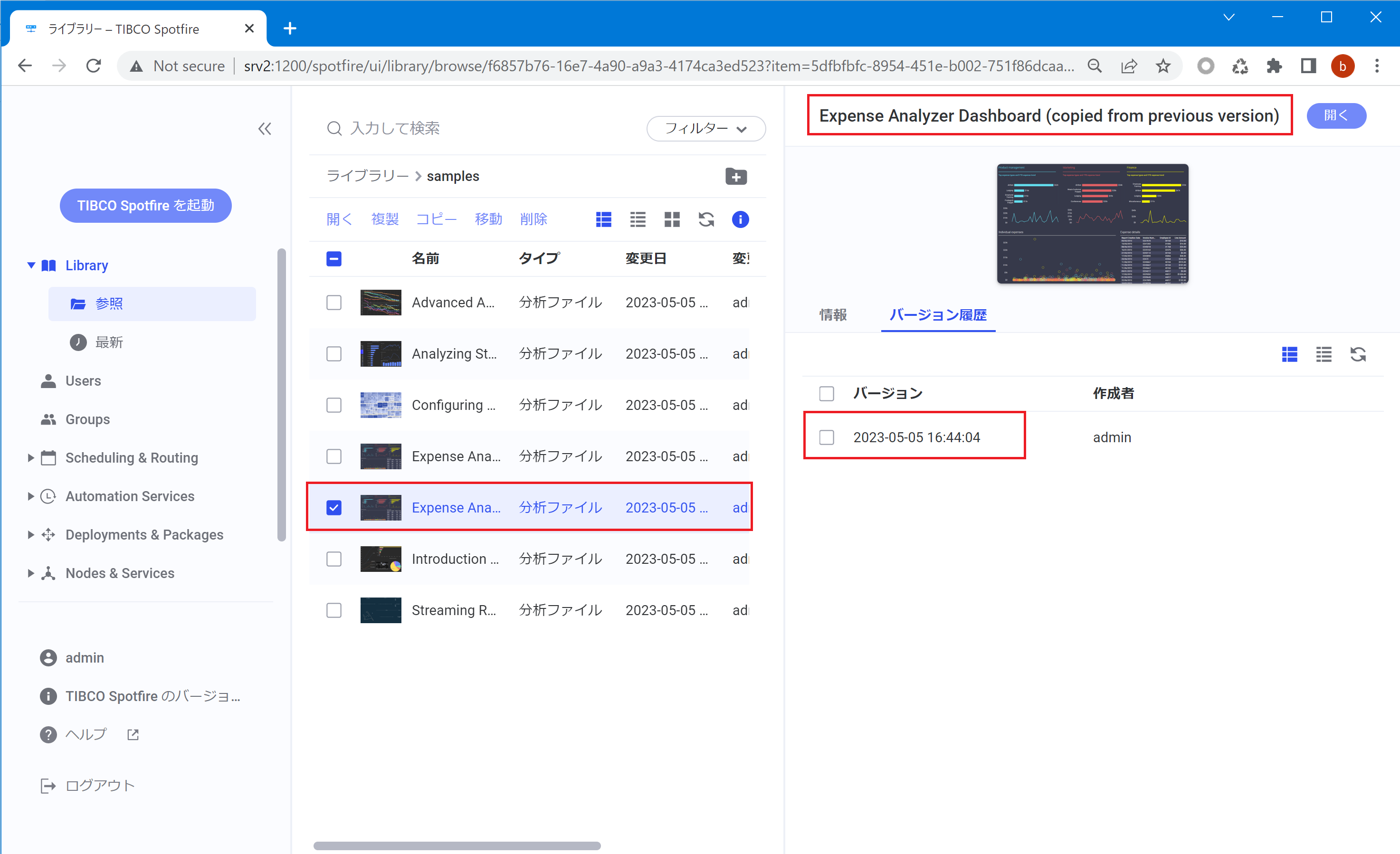Open the browser share icon
This screenshot has height=854, width=1400.
[x=1129, y=66]
